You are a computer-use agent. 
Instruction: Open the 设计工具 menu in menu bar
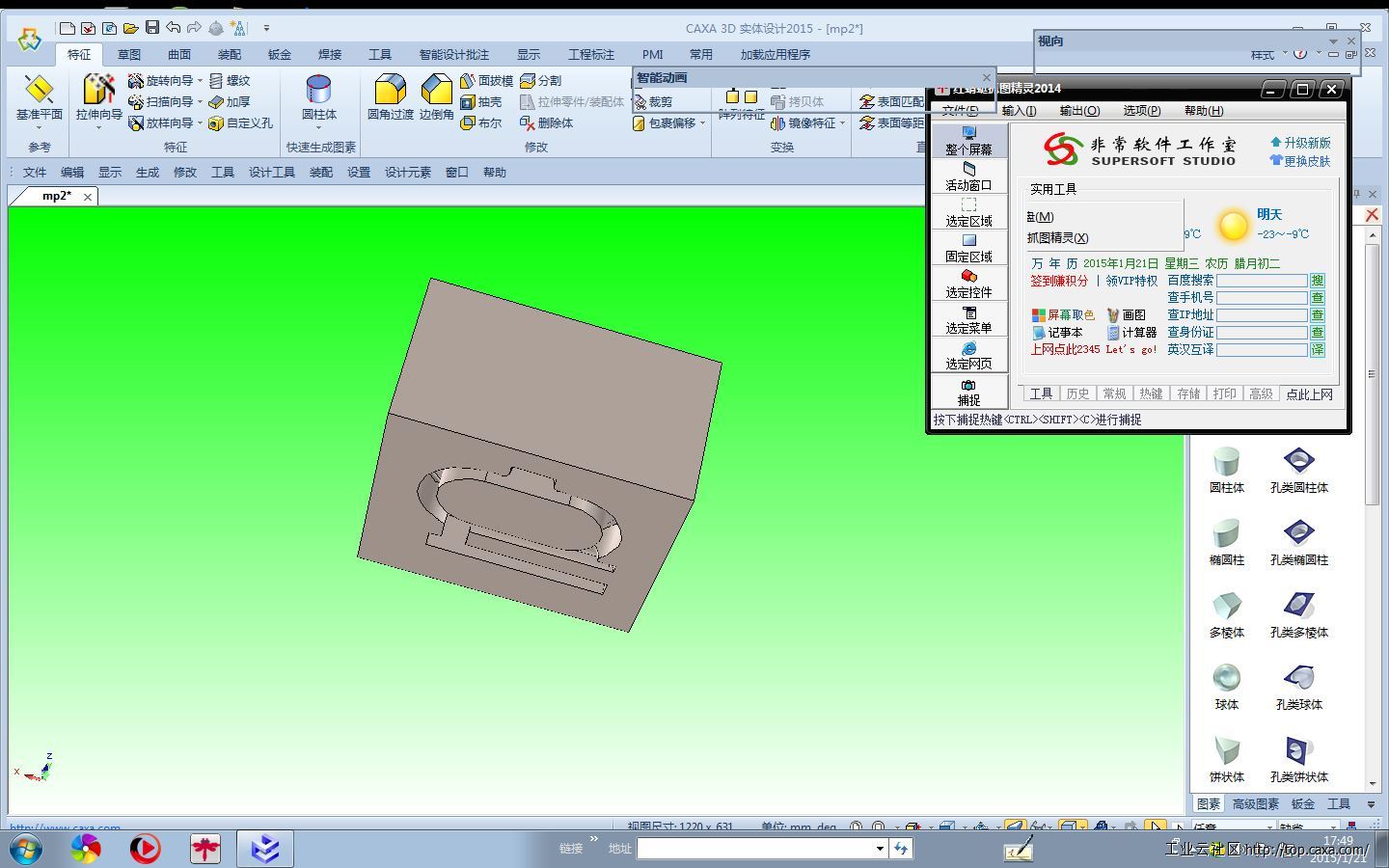pyautogui.click(x=272, y=173)
